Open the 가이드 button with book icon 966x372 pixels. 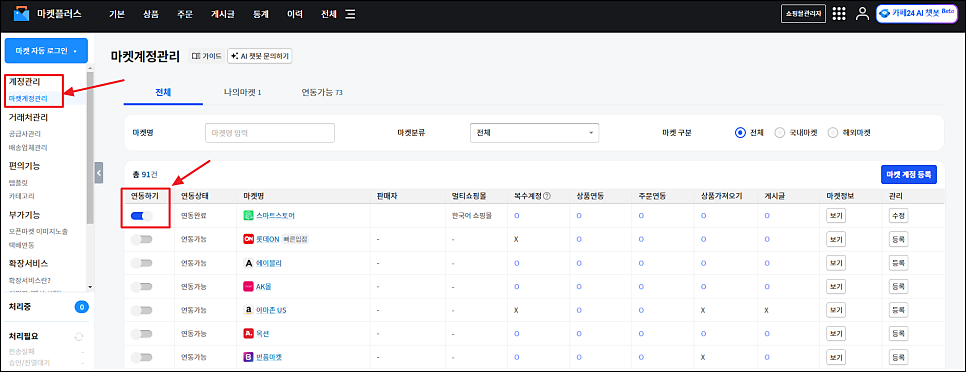(206, 55)
